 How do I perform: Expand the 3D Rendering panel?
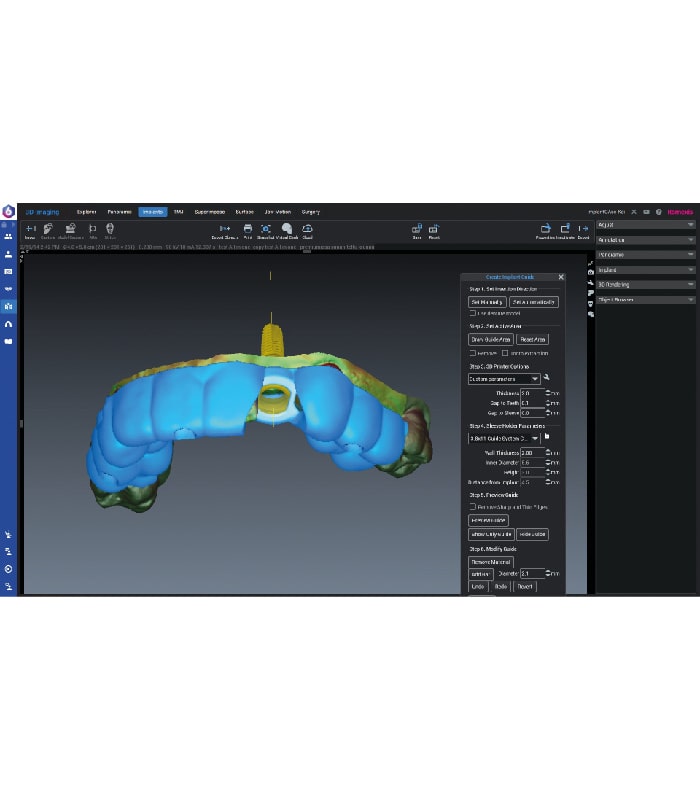(645, 284)
